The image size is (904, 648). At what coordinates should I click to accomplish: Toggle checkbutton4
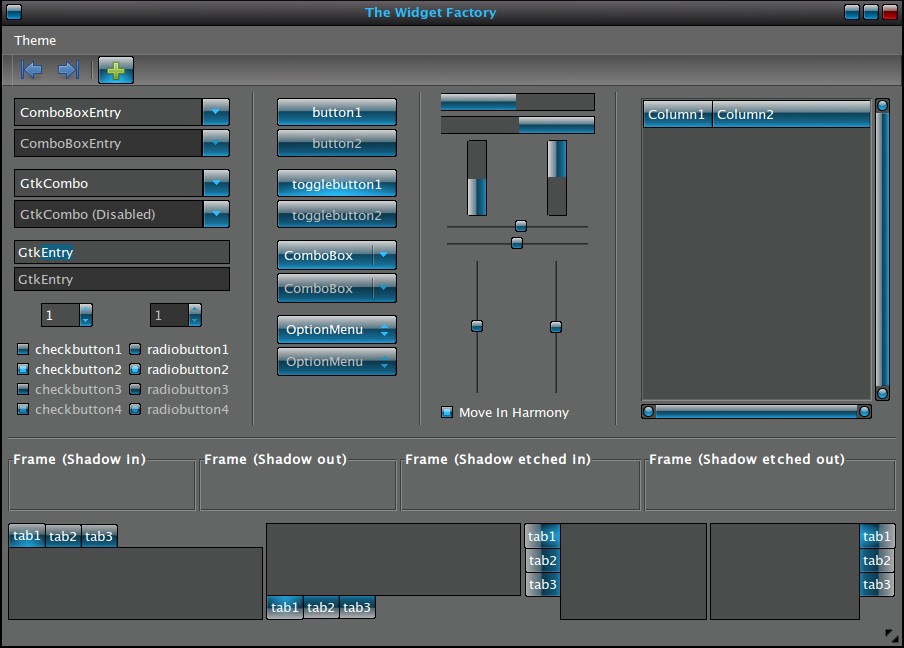70,409
